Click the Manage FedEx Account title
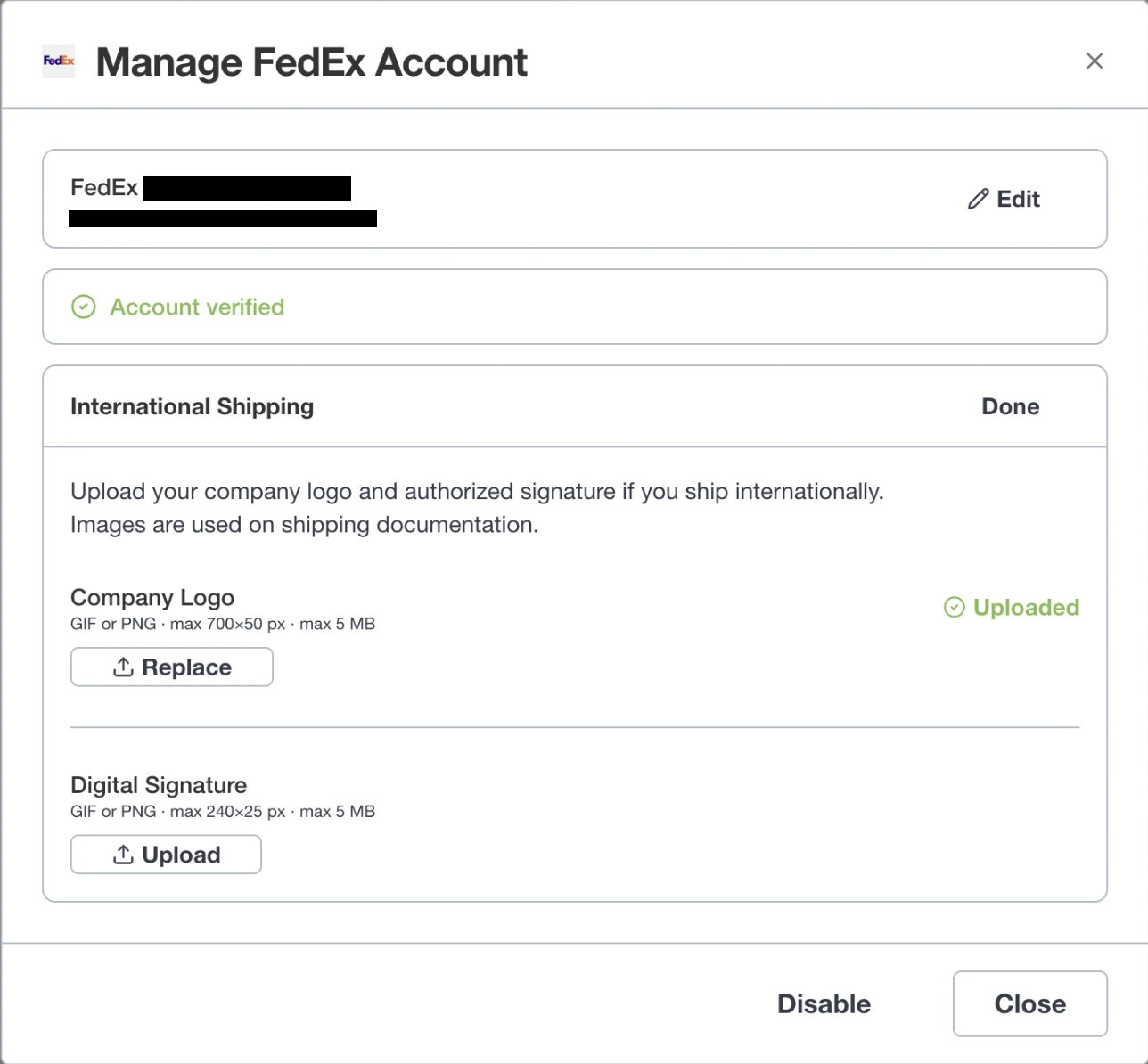 click(x=312, y=62)
